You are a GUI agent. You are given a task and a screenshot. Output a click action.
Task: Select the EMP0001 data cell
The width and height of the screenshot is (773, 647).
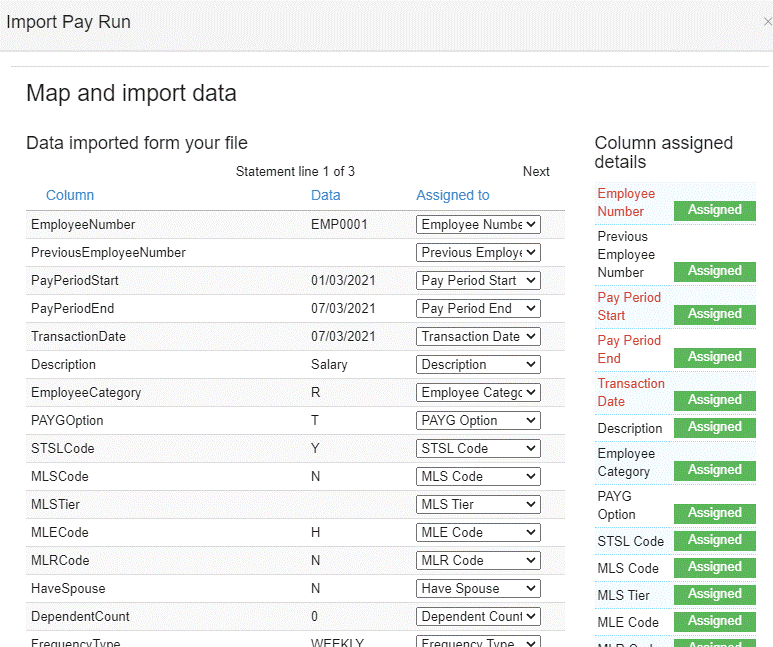pyautogui.click(x=339, y=224)
